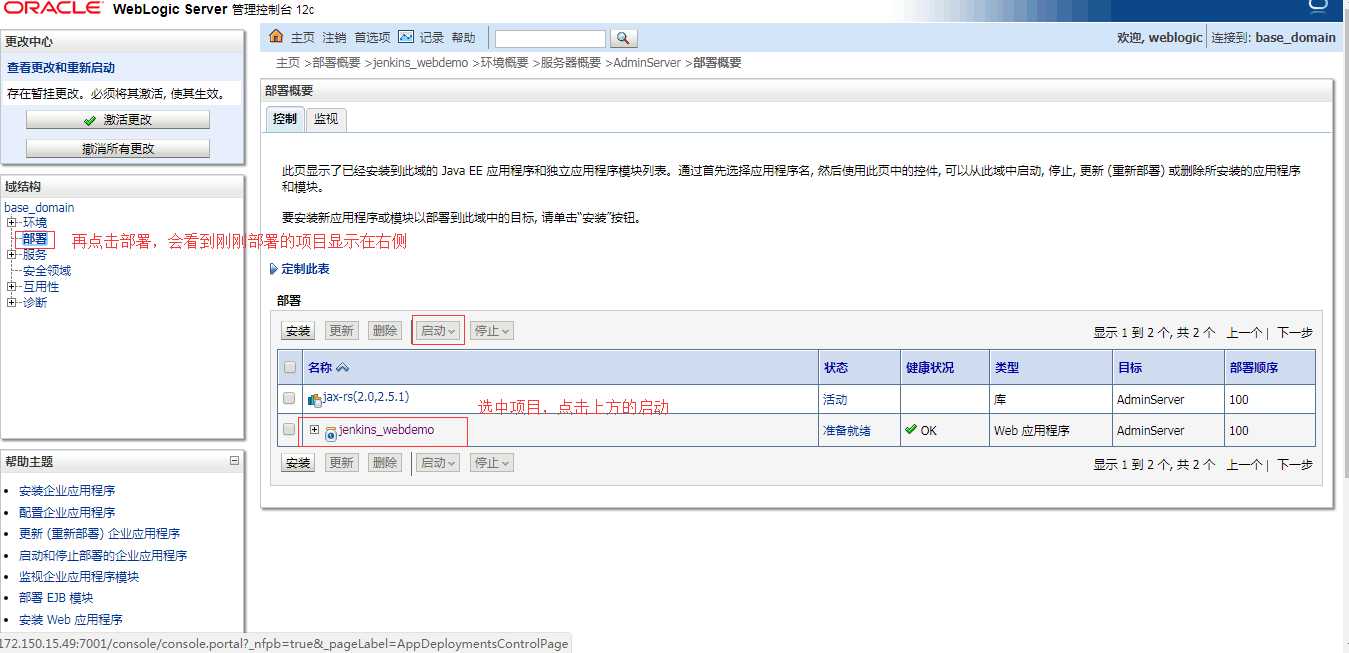Expand the 环境 tree node
1349x653 pixels.
point(11,222)
